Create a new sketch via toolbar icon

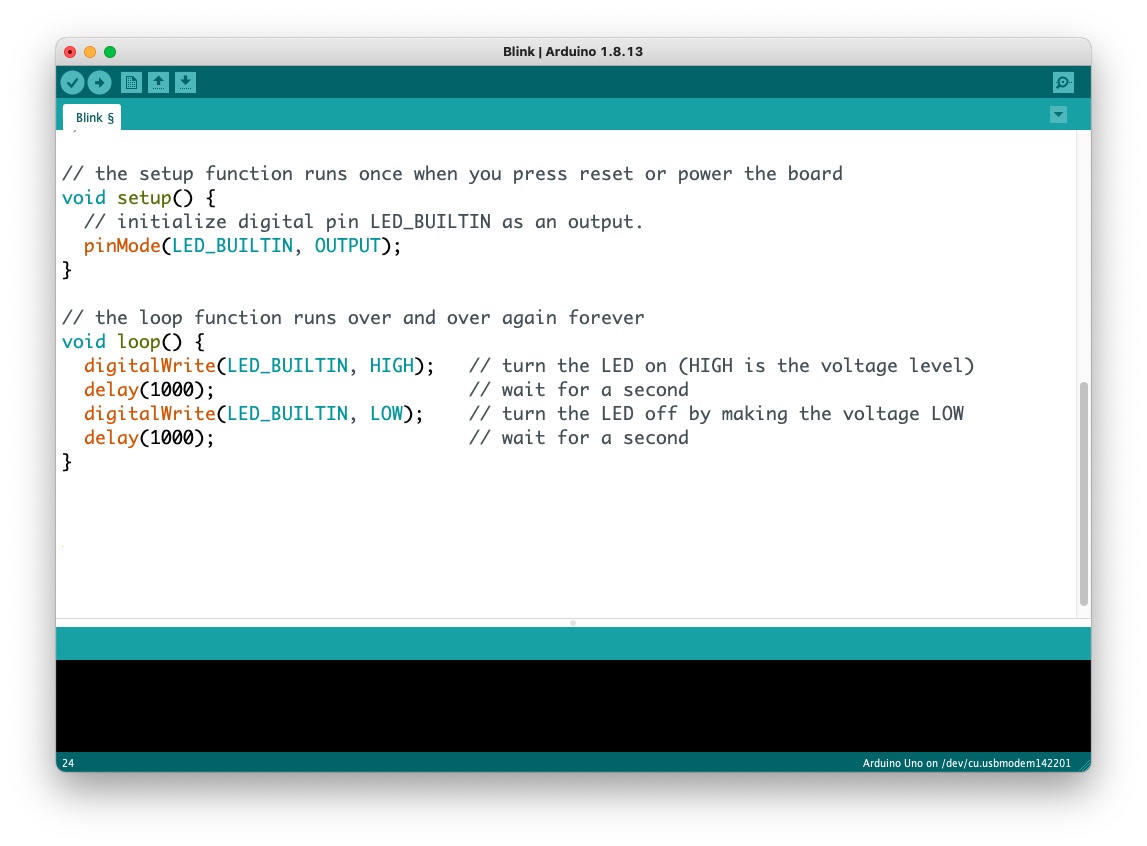point(131,83)
